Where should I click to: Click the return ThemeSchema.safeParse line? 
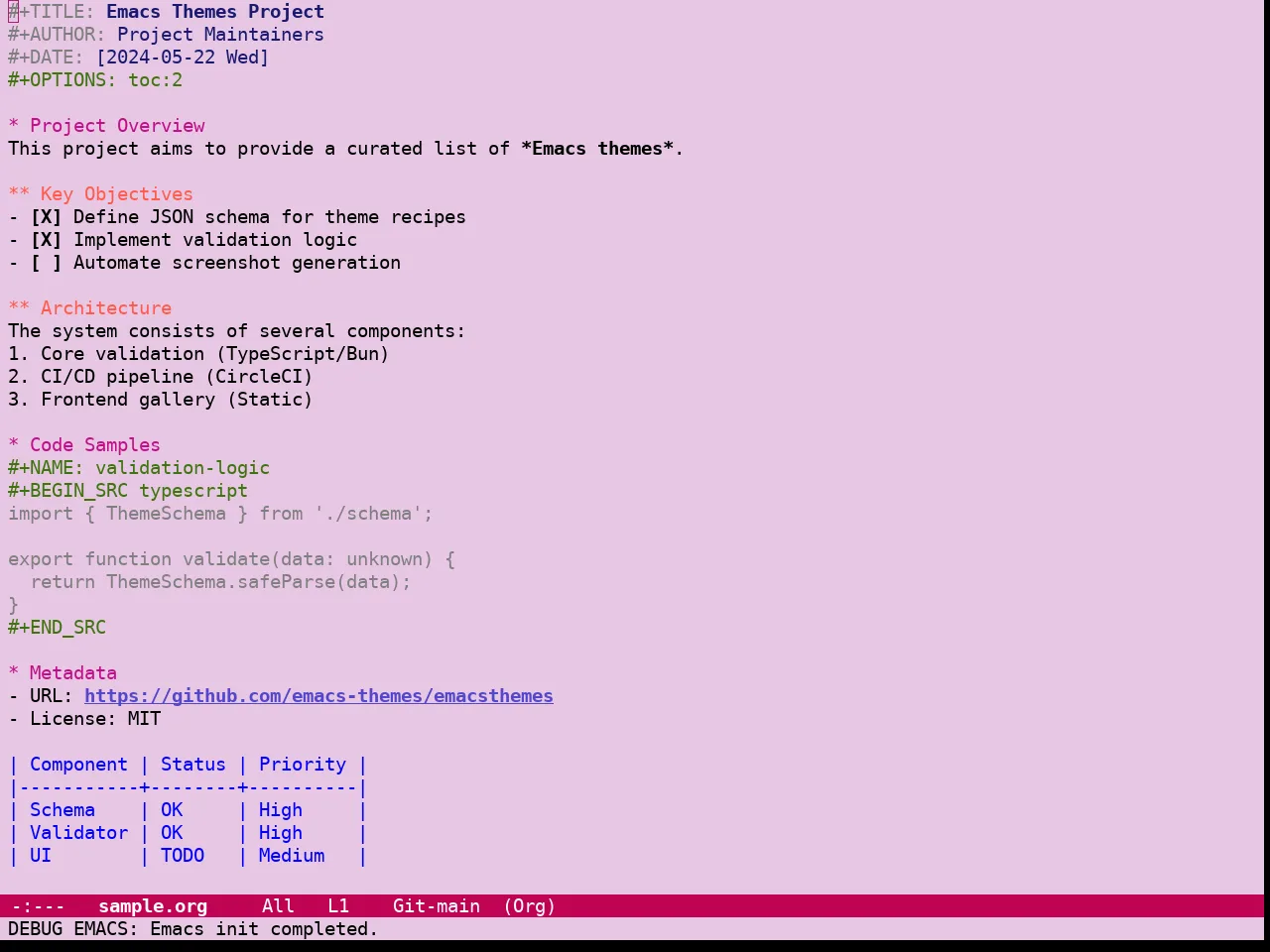220,582
